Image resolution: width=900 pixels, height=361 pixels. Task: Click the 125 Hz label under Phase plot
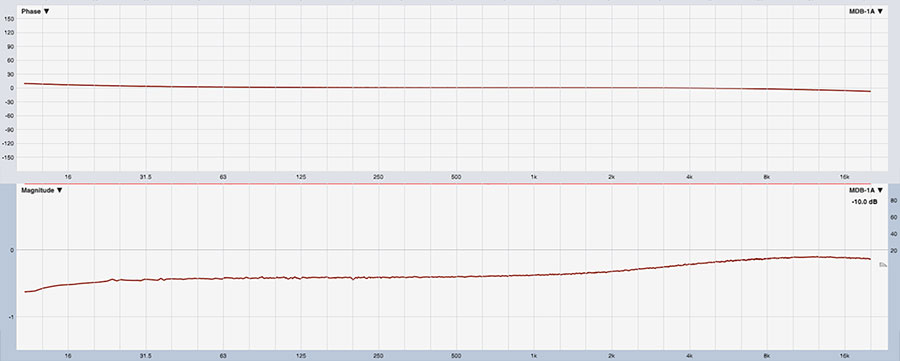click(x=301, y=177)
